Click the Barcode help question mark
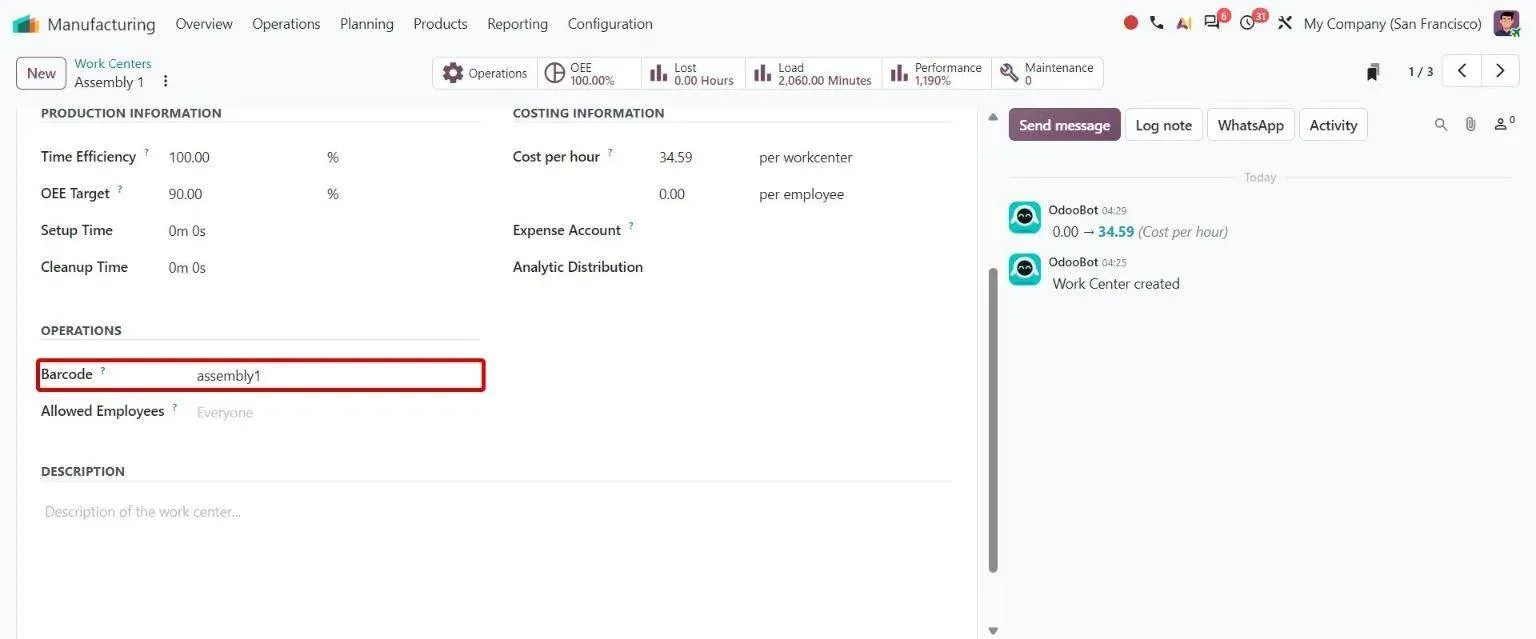This screenshot has height=639, width=1536. (102, 371)
